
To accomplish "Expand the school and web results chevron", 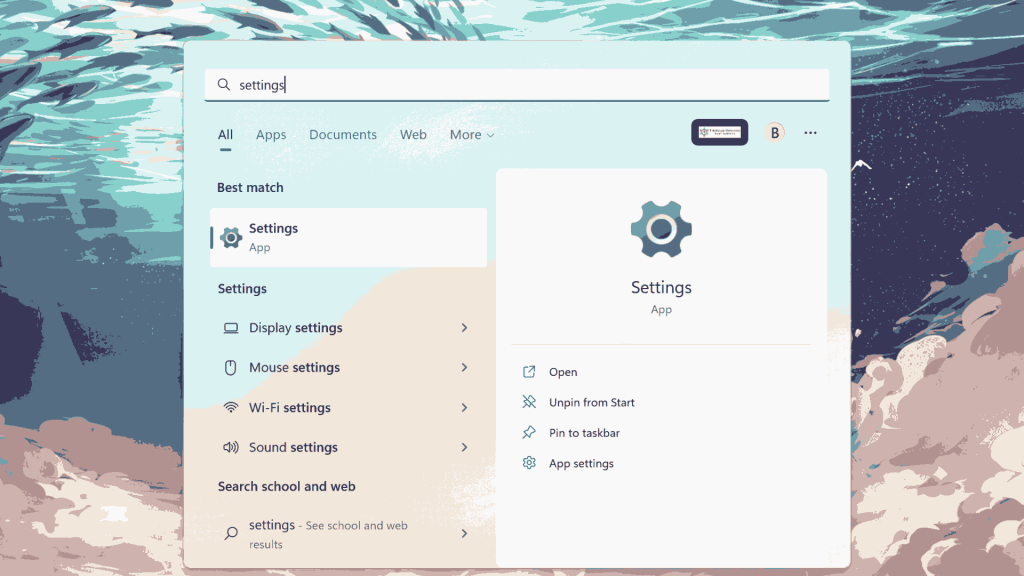I will 464,534.
